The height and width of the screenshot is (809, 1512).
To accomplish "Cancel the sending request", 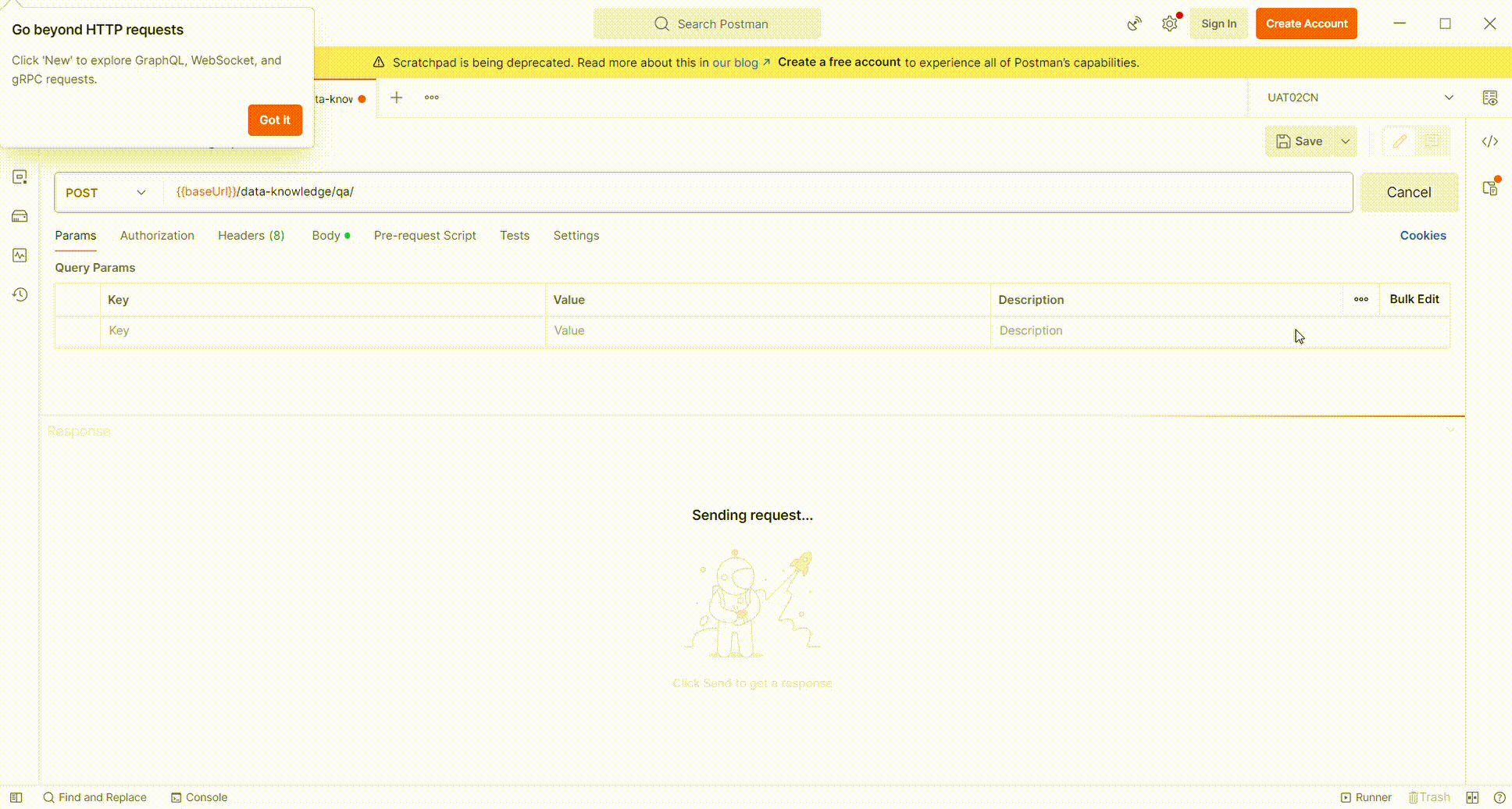I will (1408, 192).
